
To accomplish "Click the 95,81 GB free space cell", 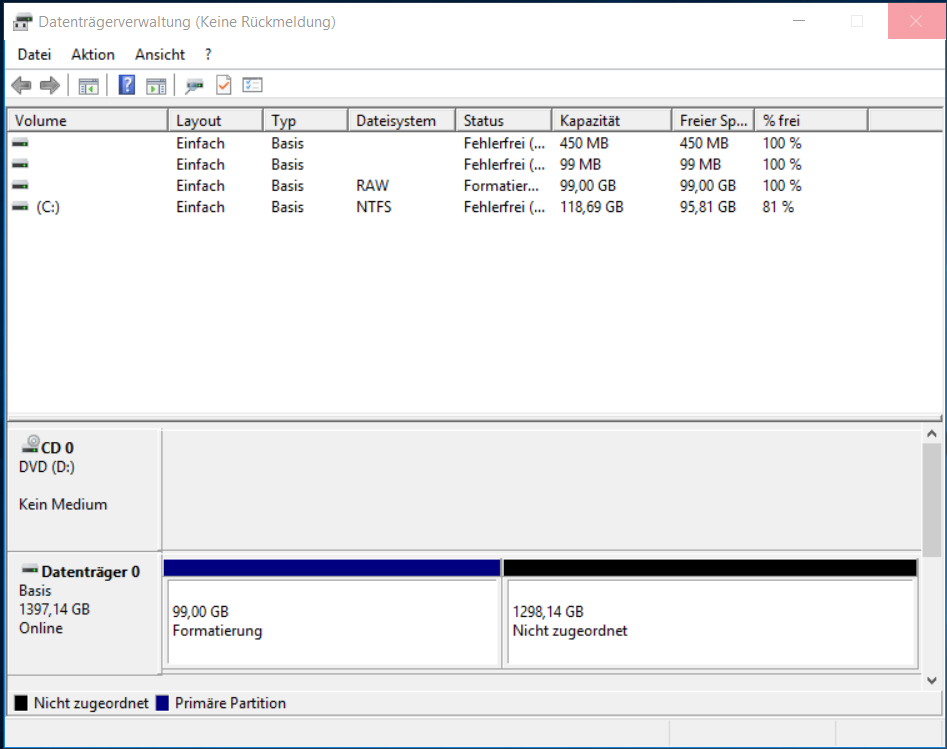I will 708,207.
